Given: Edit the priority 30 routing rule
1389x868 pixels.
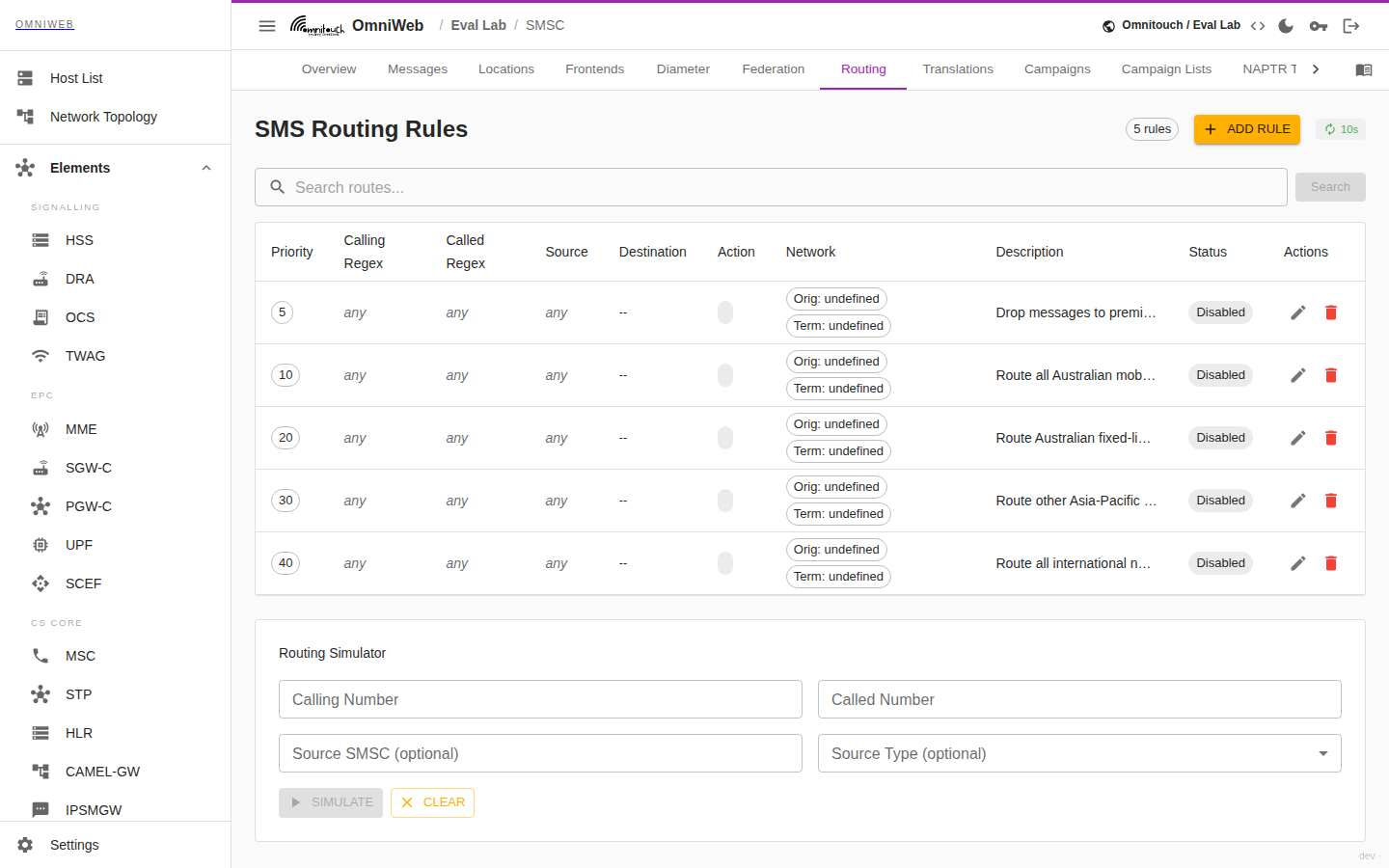Looking at the screenshot, I should pos(1298,501).
